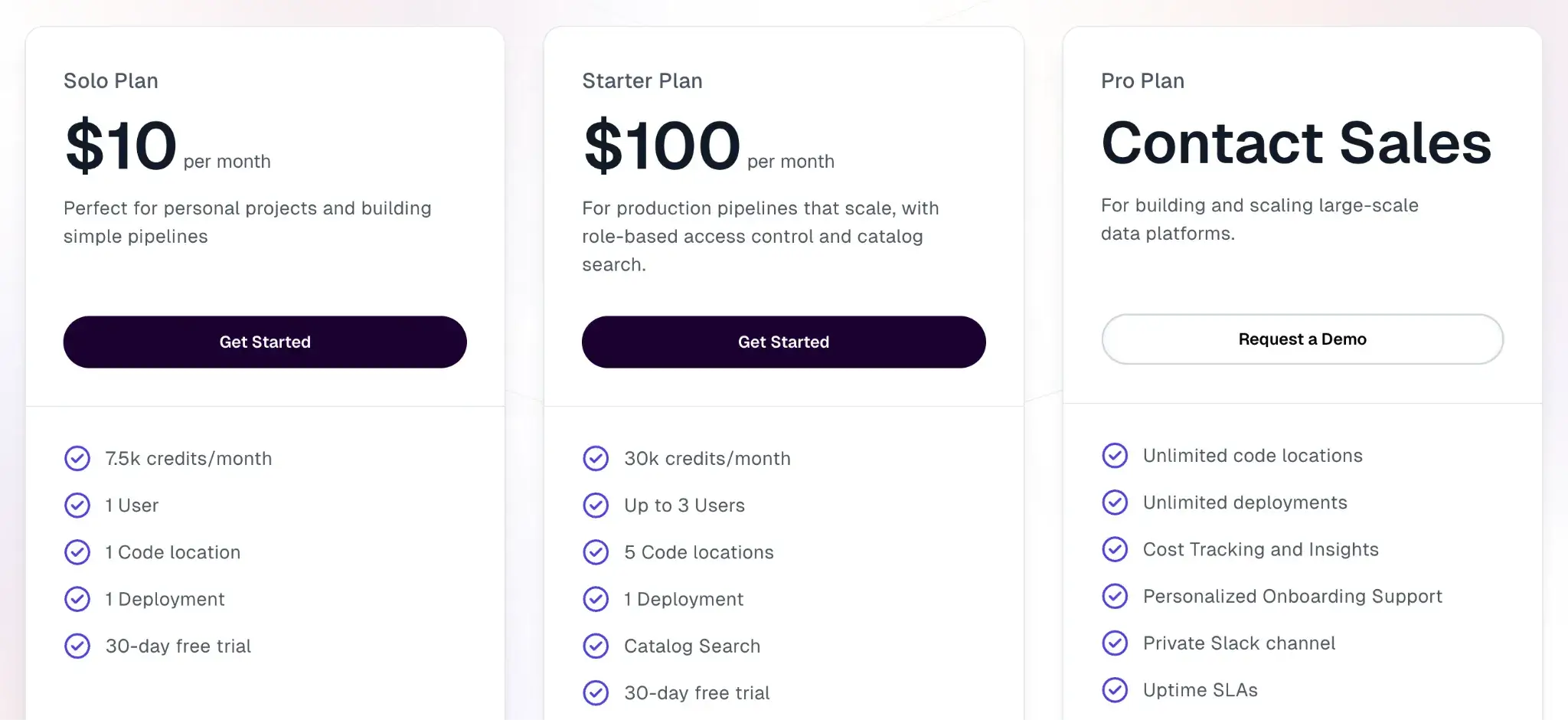
Task: Click Get Started under Solo Plan
Action: [x=265, y=342]
